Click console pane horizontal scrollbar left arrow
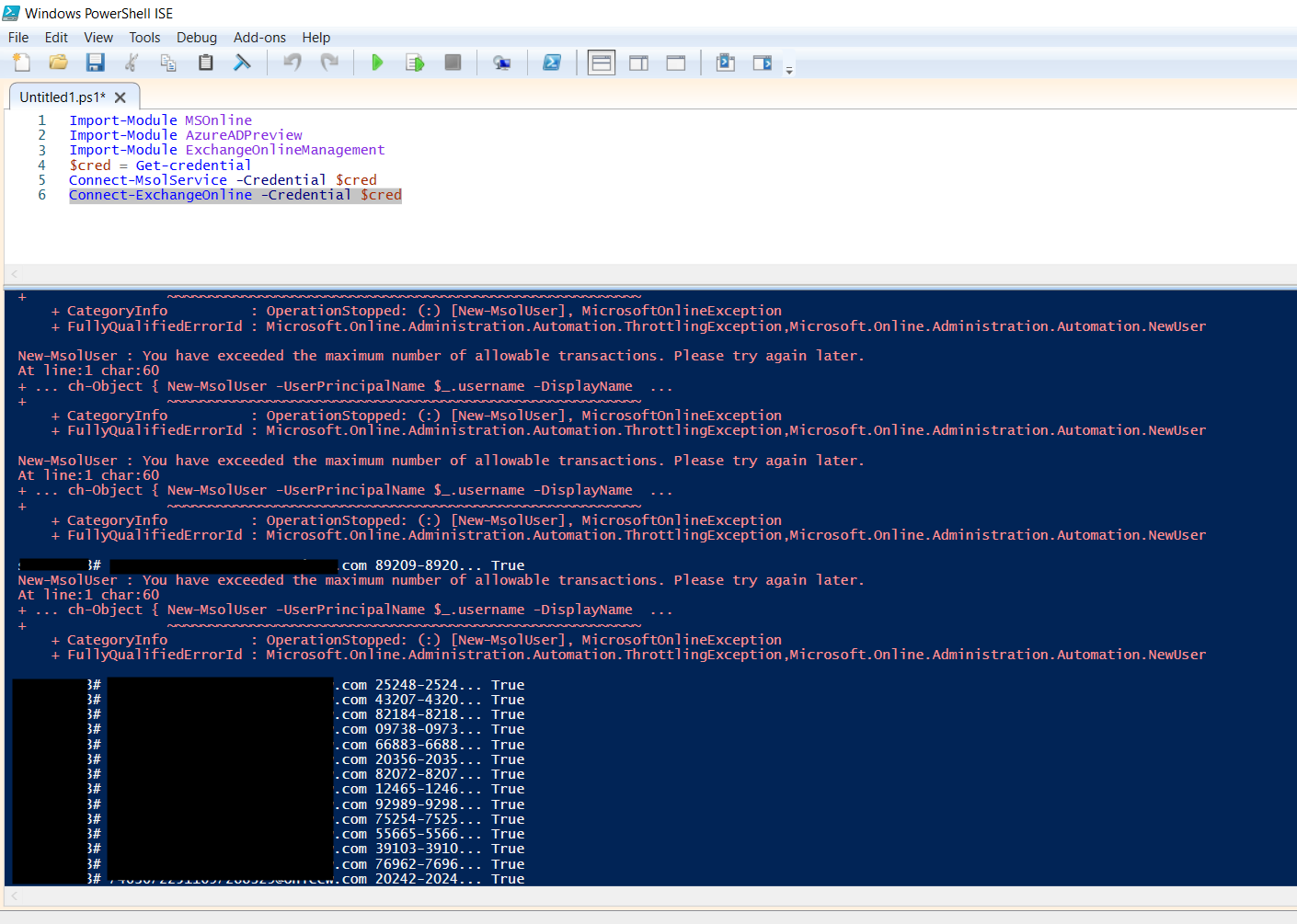The height and width of the screenshot is (924, 1297). click(x=14, y=895)
